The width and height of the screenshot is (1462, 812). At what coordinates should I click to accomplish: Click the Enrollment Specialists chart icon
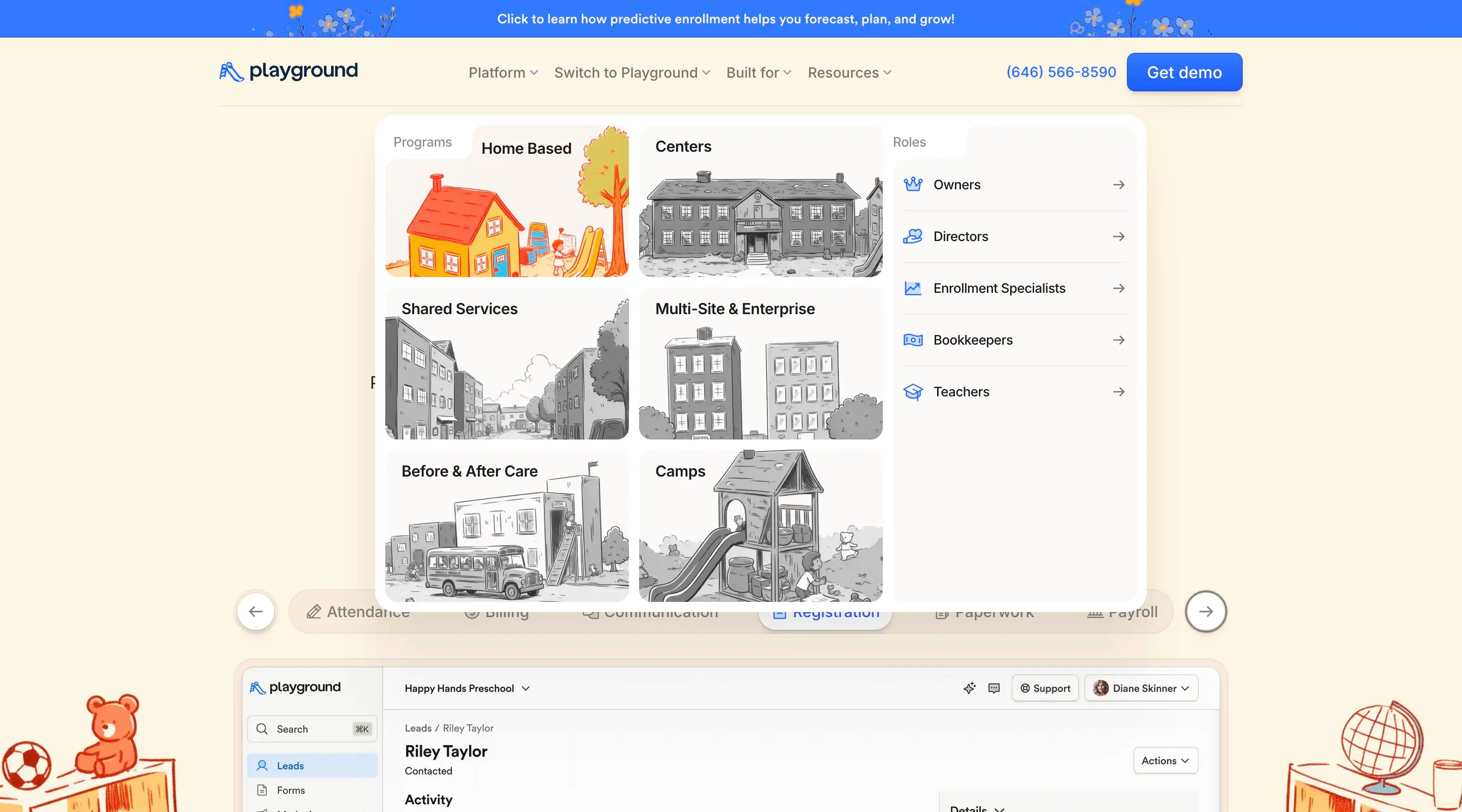[913, 288]
